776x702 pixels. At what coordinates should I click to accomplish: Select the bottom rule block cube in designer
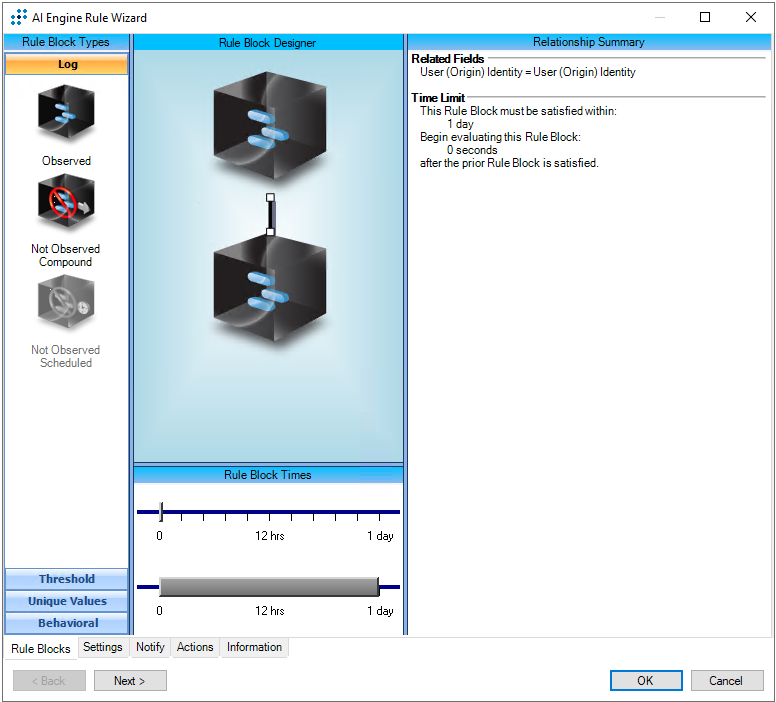click(268, 290)
